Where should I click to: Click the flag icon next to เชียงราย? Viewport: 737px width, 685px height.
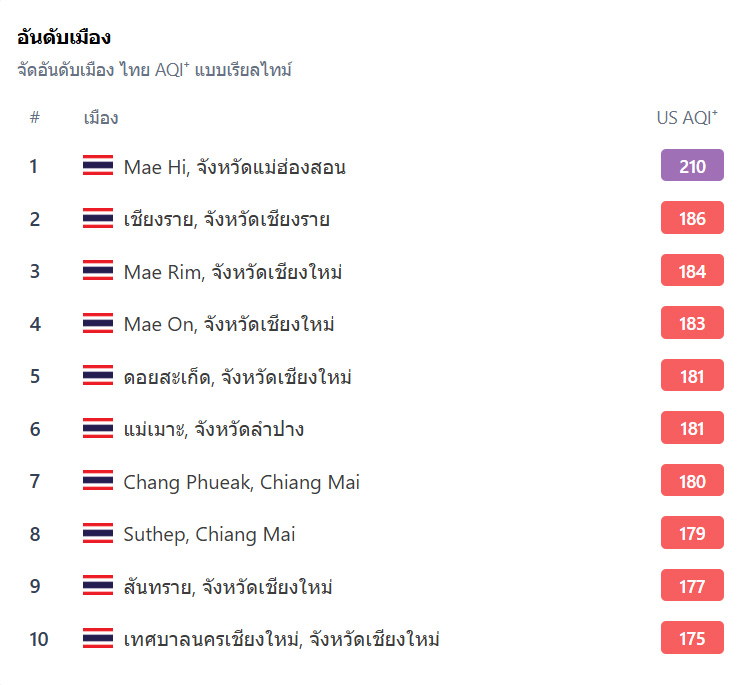click(98, 218)
